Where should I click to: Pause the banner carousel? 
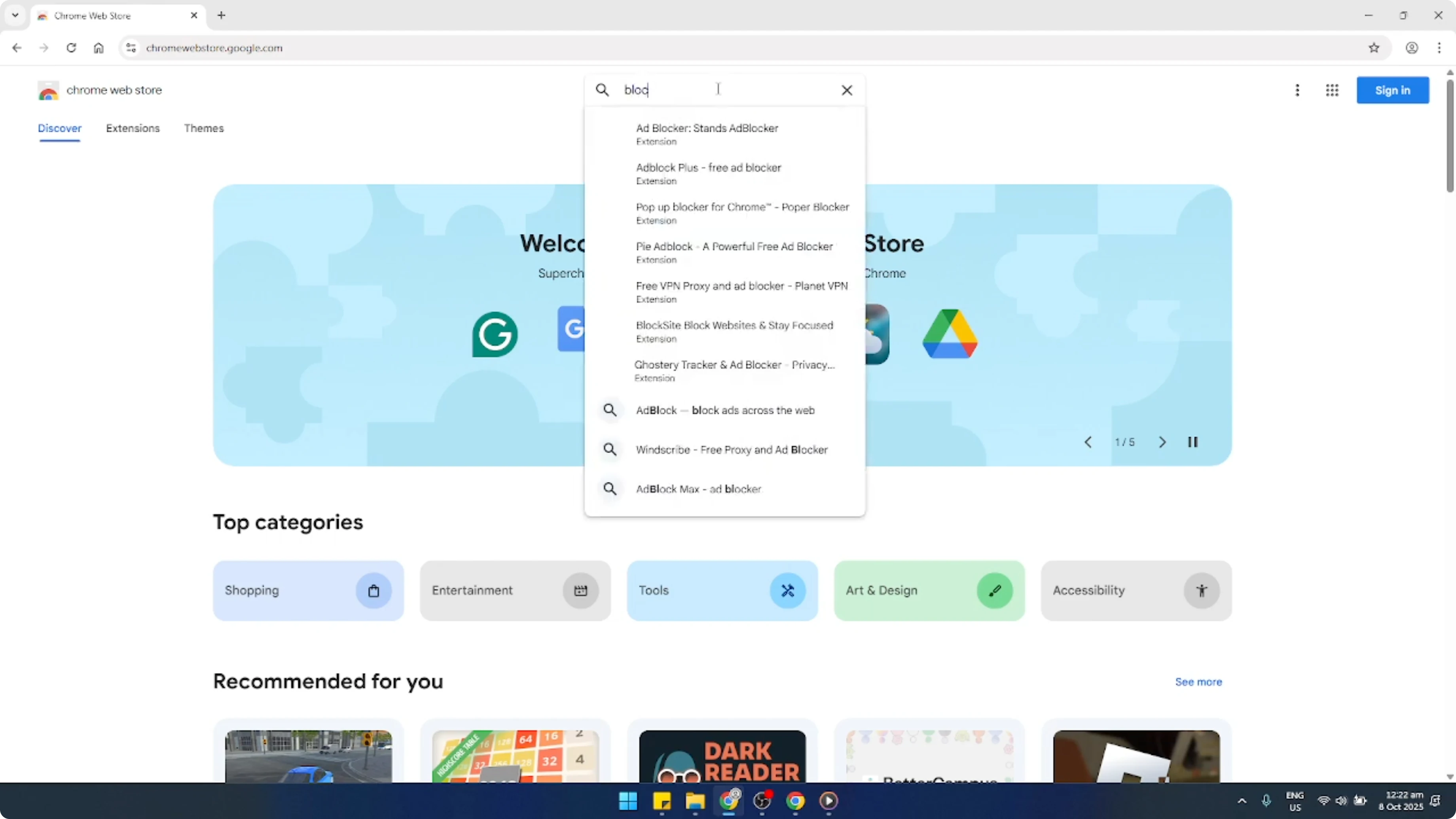1192,442
